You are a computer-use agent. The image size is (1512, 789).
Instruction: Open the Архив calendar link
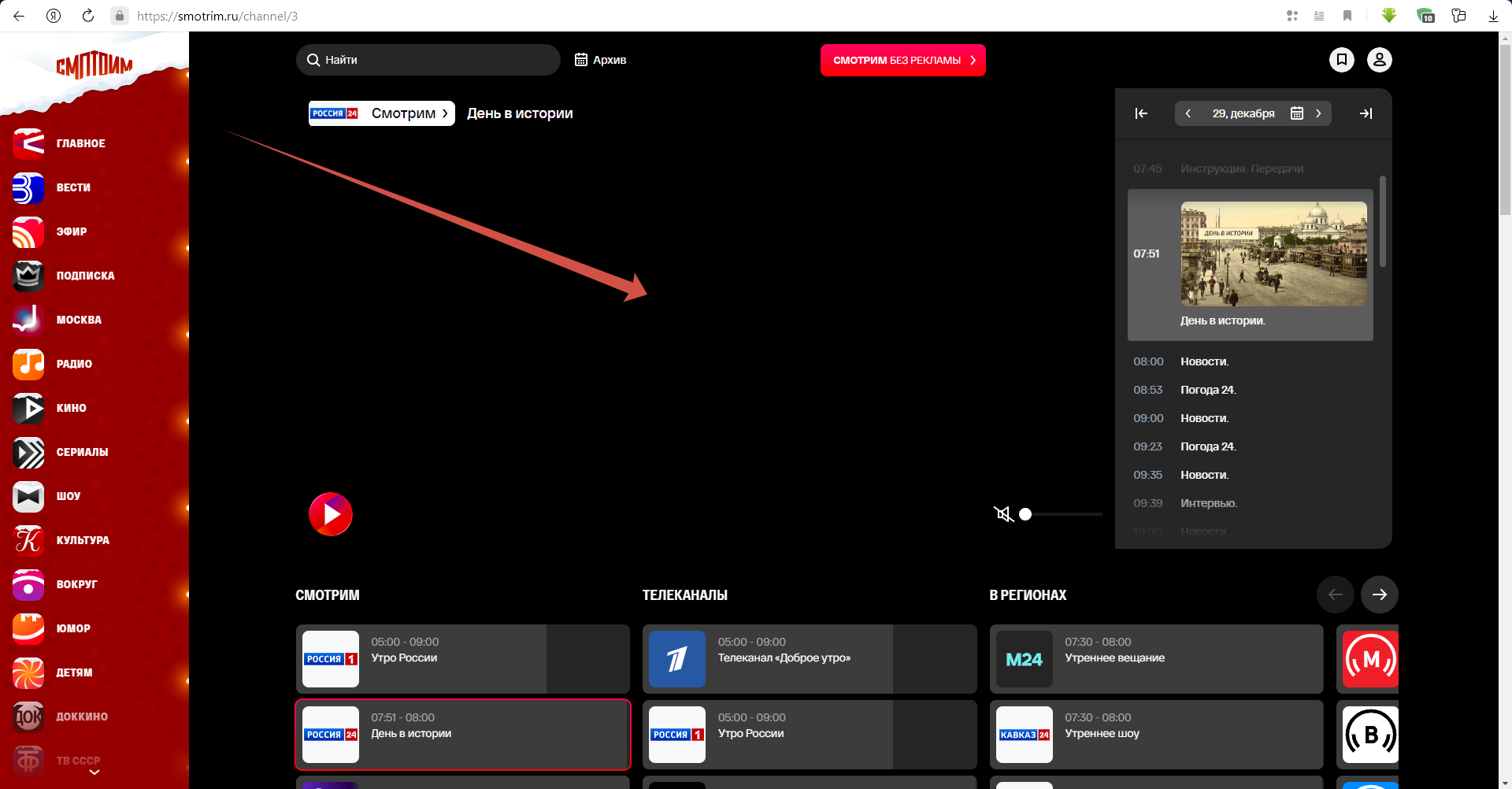(601, 60)
